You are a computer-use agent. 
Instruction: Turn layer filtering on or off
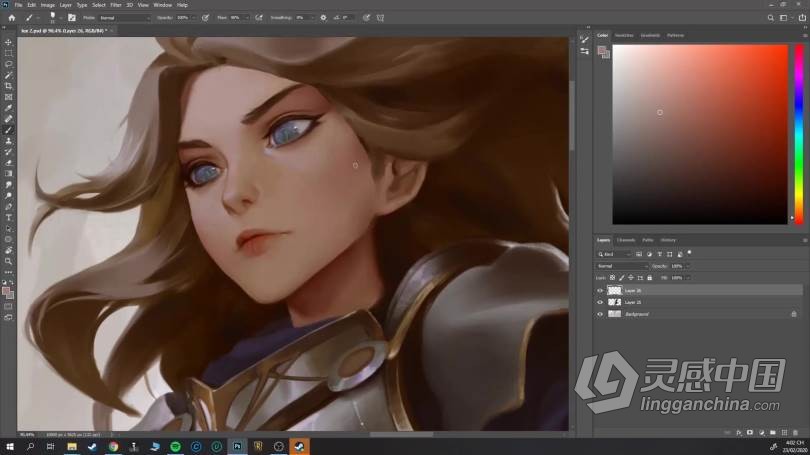(x=689, y=253)
